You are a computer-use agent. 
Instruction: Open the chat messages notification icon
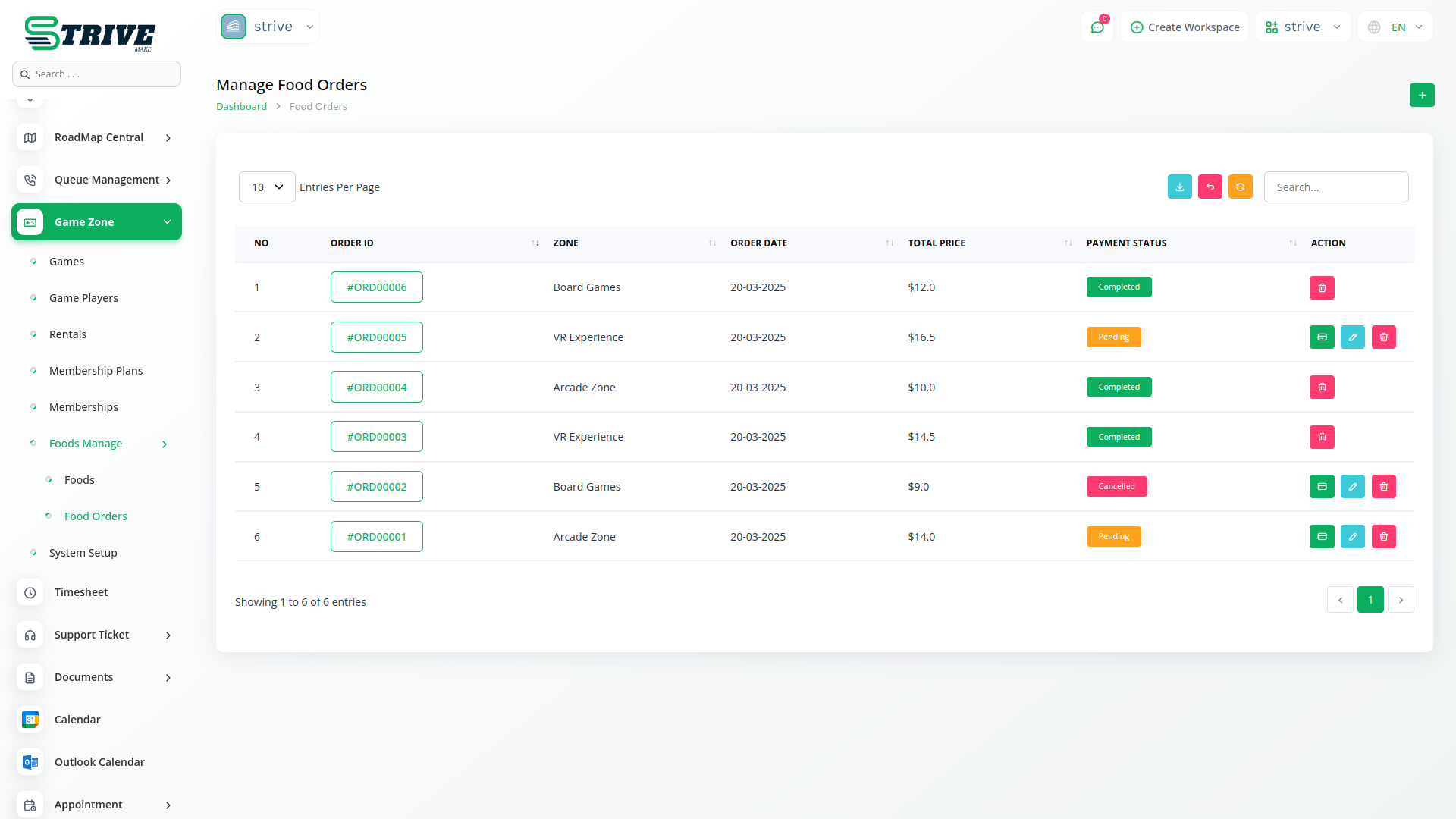tap(1097, 27)
